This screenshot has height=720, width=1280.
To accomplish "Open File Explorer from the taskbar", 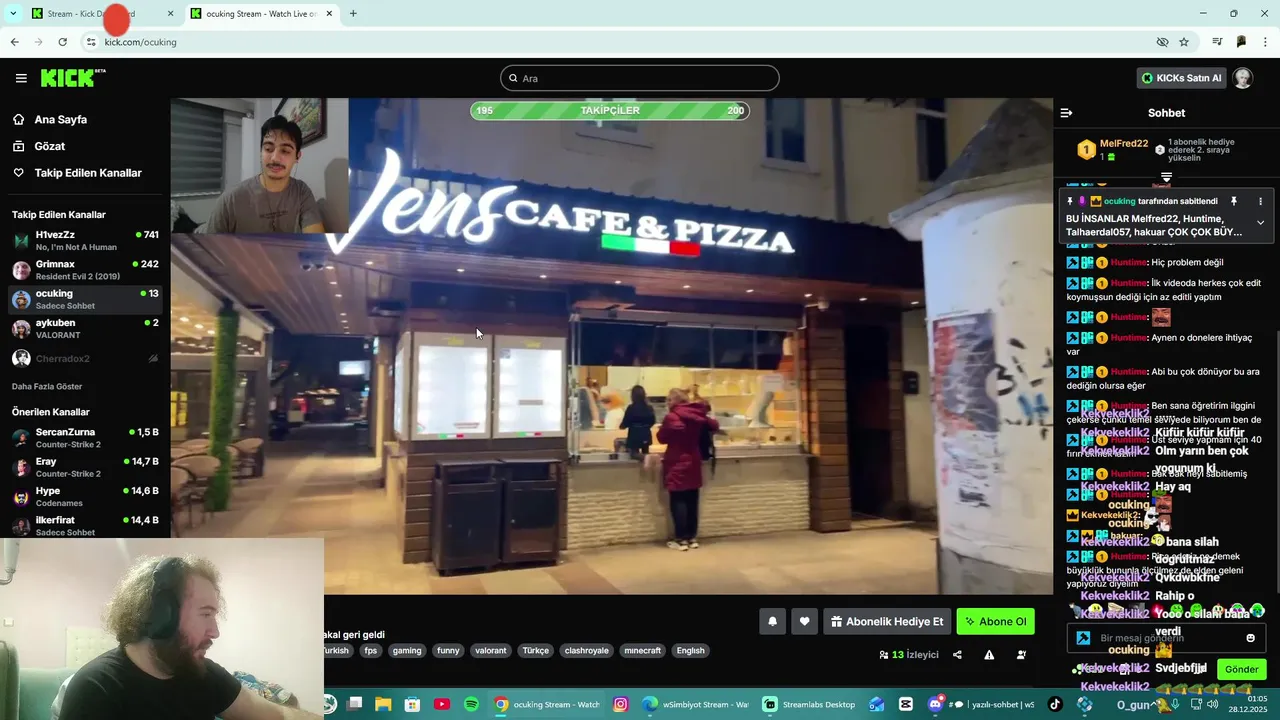I will [x=383, y=704].
